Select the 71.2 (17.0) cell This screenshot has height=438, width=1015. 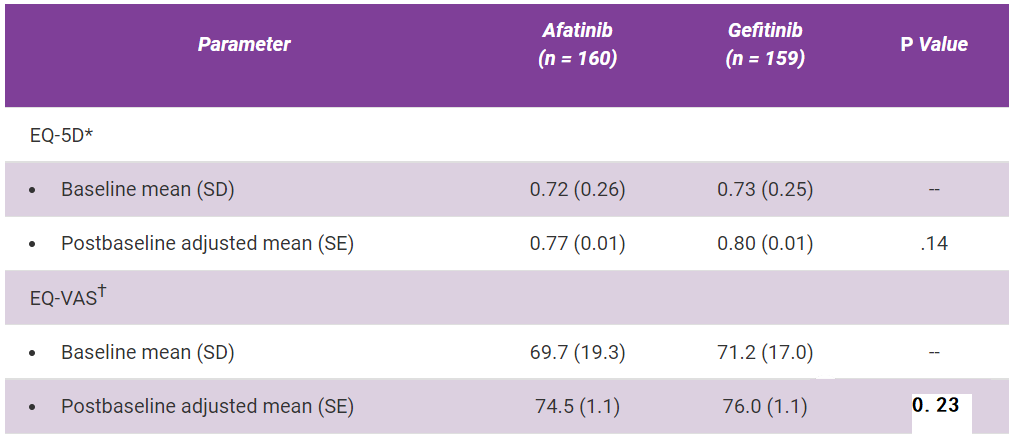click(765, 352)
